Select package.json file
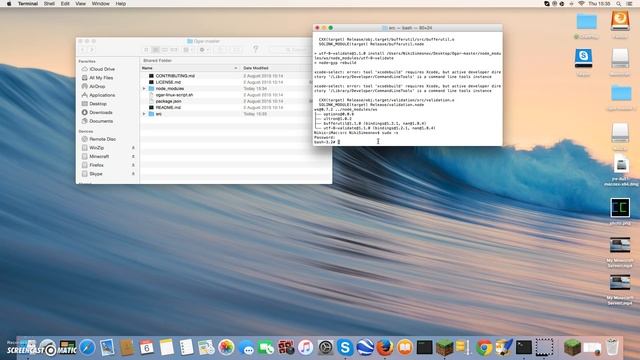This screenshot has width=640, height=360. [169, 101]
